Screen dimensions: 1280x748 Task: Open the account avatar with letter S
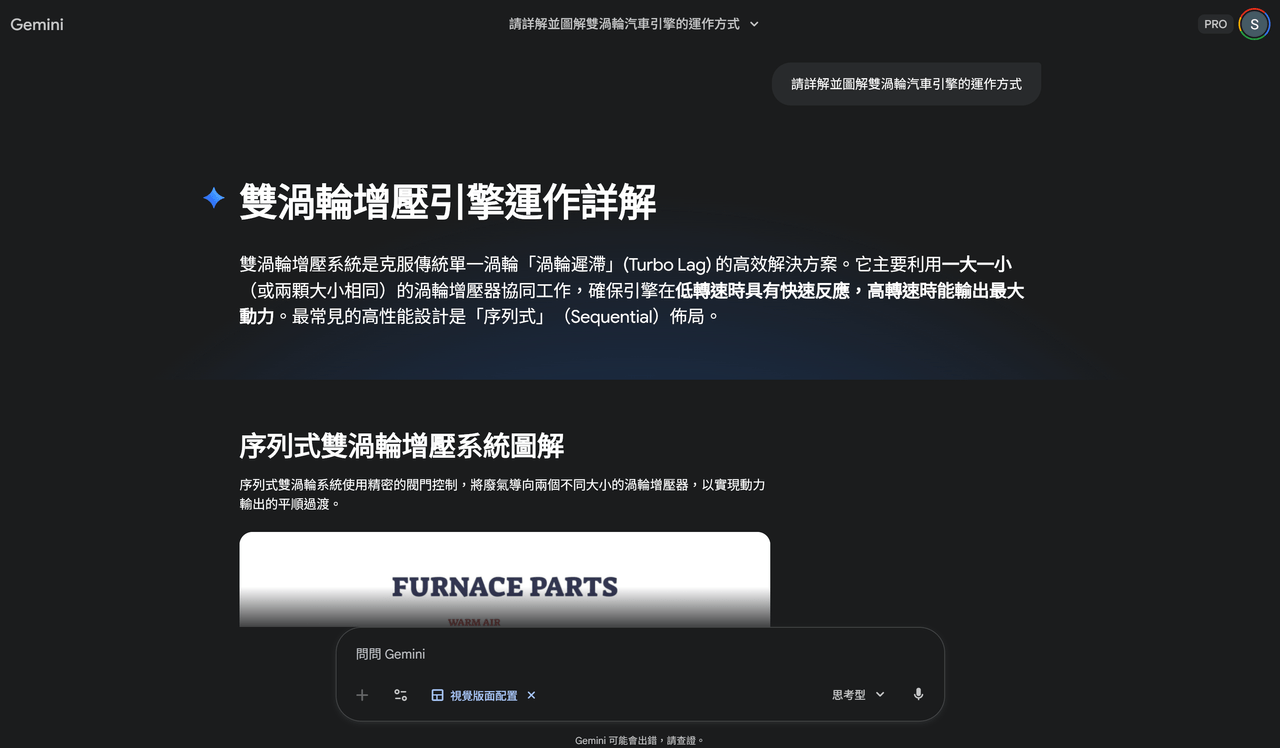click(x=1254, y=24)
